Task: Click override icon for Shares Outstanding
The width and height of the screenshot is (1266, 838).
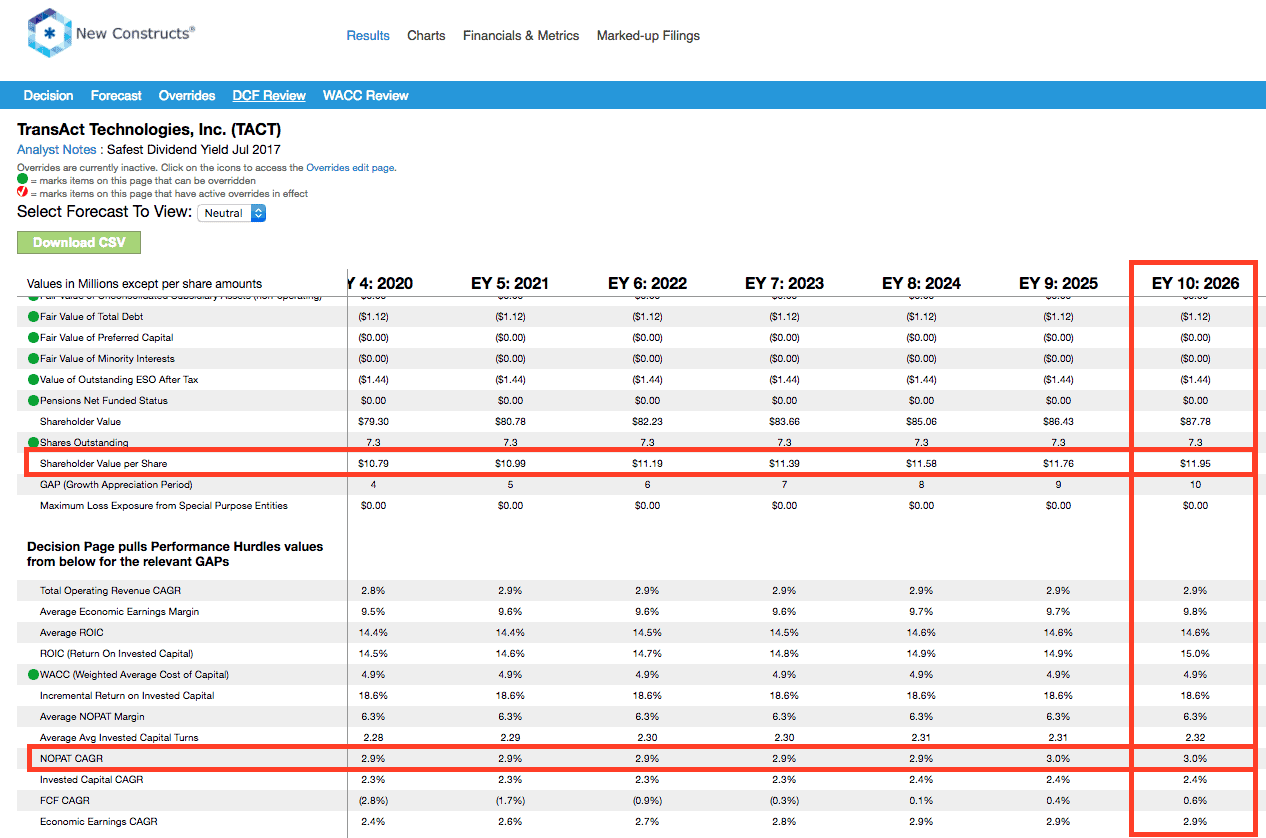Action: point(33,442)
